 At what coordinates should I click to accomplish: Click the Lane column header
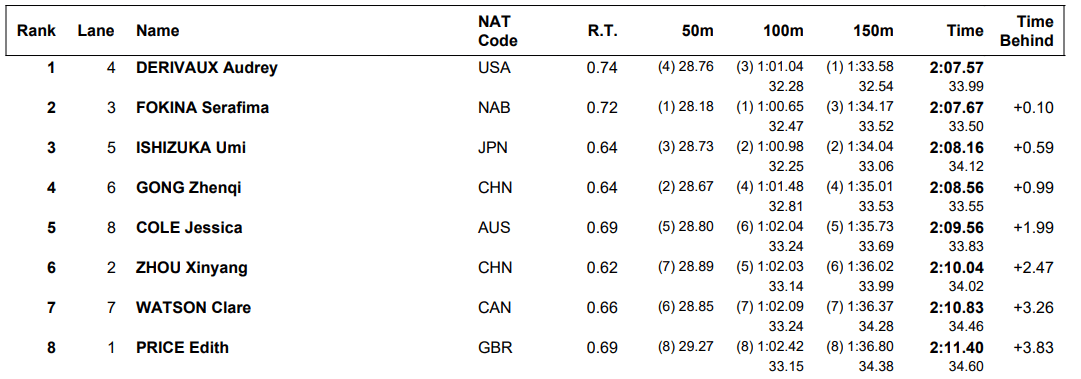(96, 31)
